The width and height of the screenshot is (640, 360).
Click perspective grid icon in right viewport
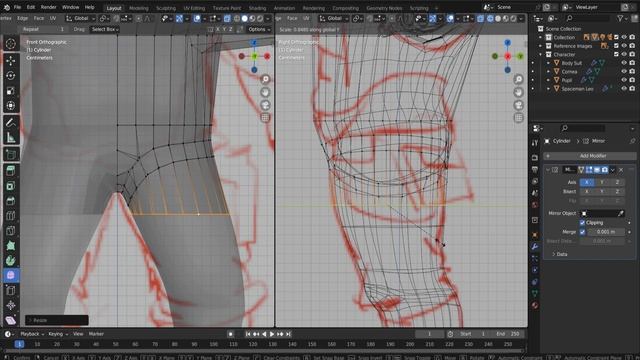tap(518, 118)
